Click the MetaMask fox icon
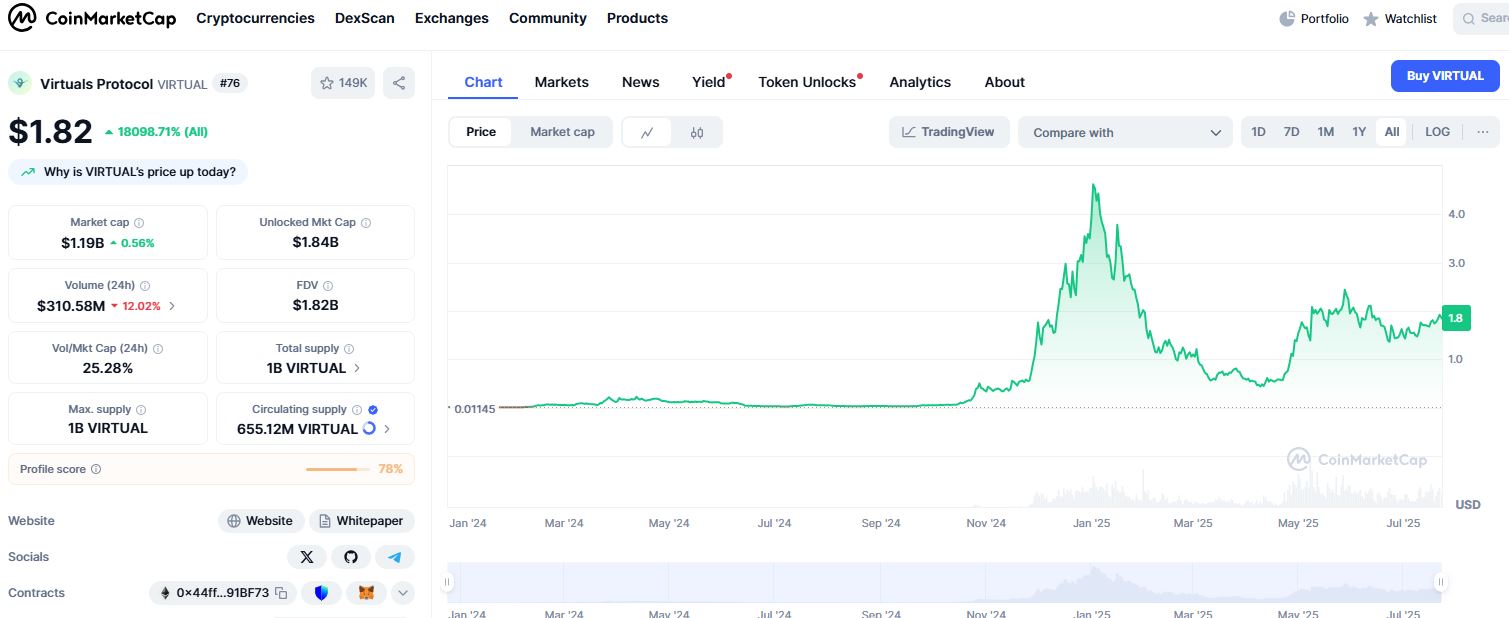This screenshot has height=618, width=1509. (366, 593)
